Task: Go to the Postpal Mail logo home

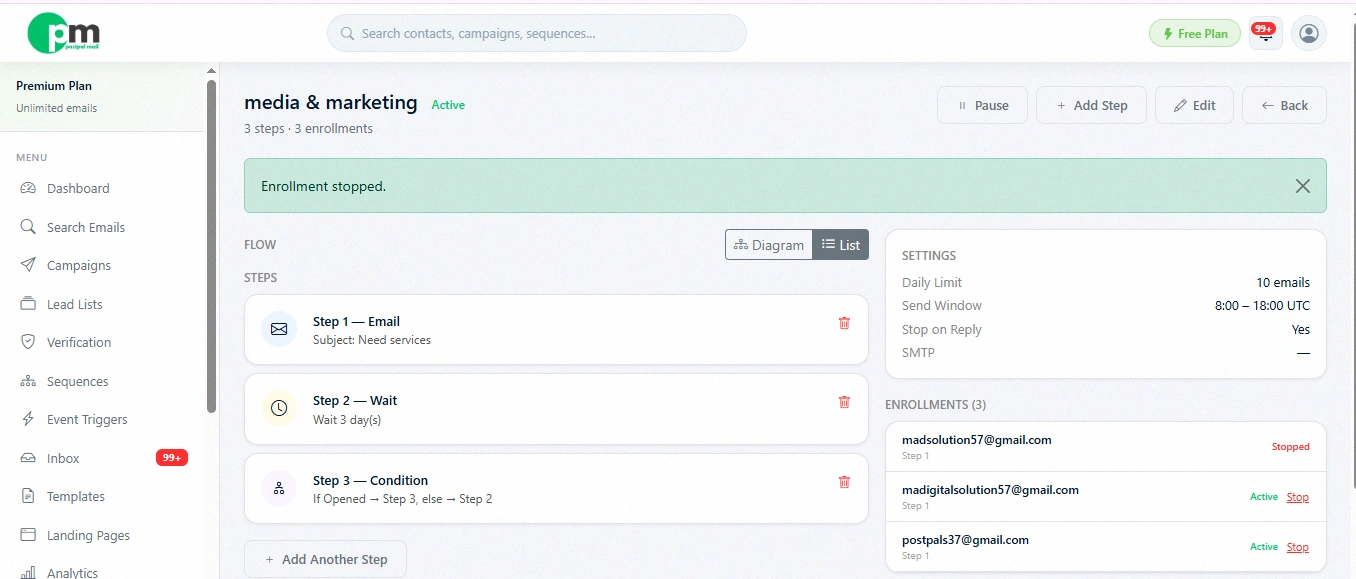Action: tap(63, 33)
